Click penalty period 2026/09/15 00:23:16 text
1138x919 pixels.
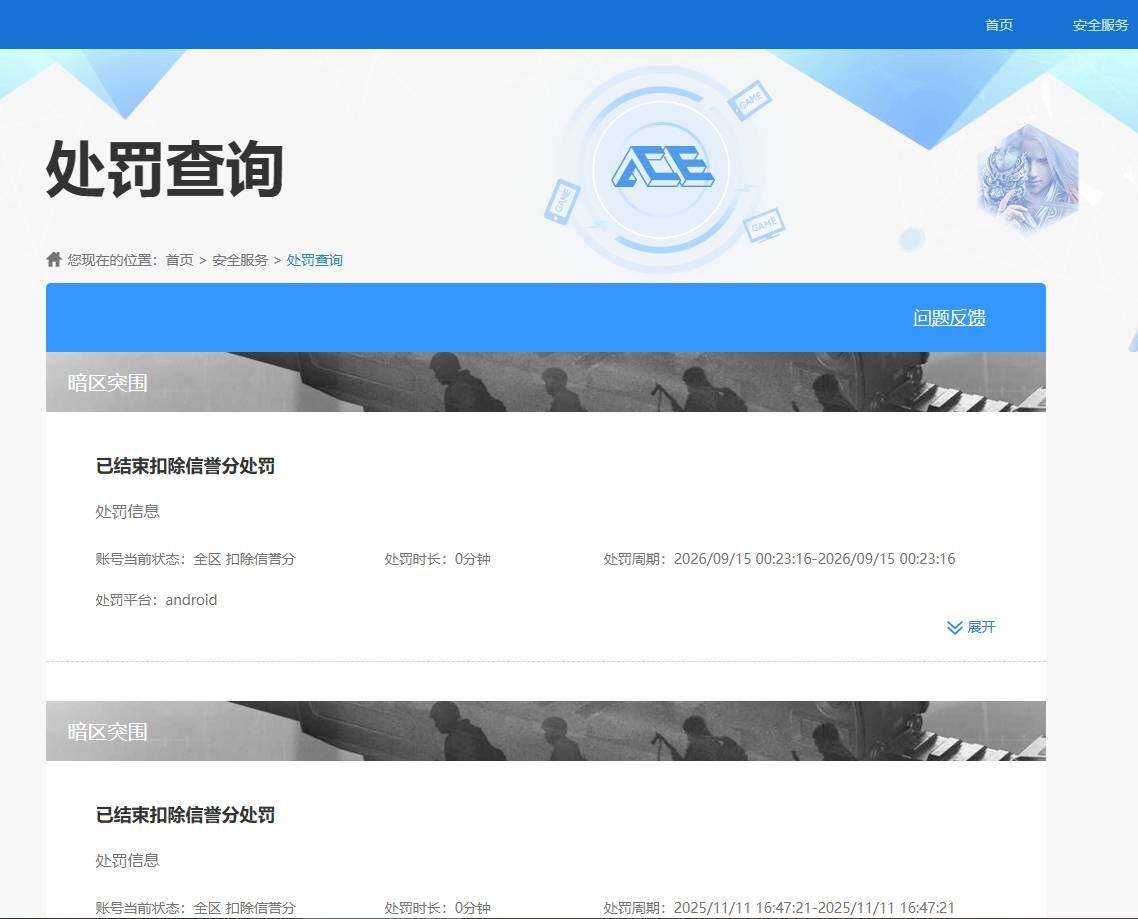[779, 559]
